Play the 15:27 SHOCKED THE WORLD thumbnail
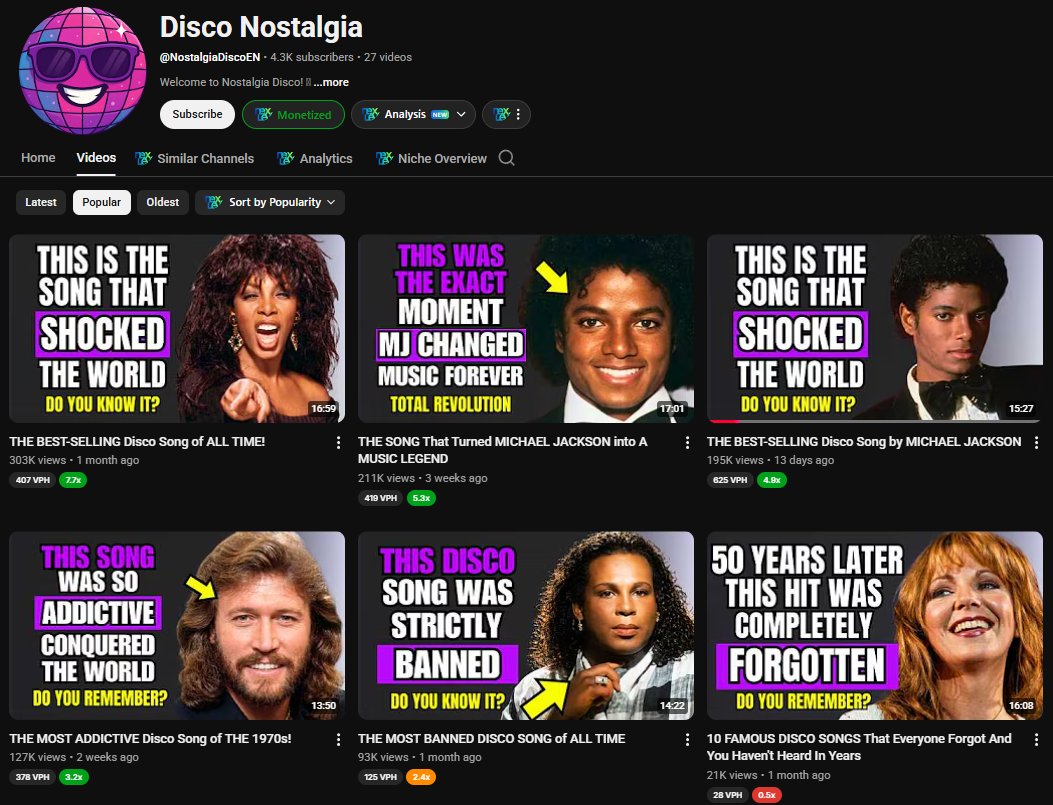1053x805 pixels. [x=875, y=328]
